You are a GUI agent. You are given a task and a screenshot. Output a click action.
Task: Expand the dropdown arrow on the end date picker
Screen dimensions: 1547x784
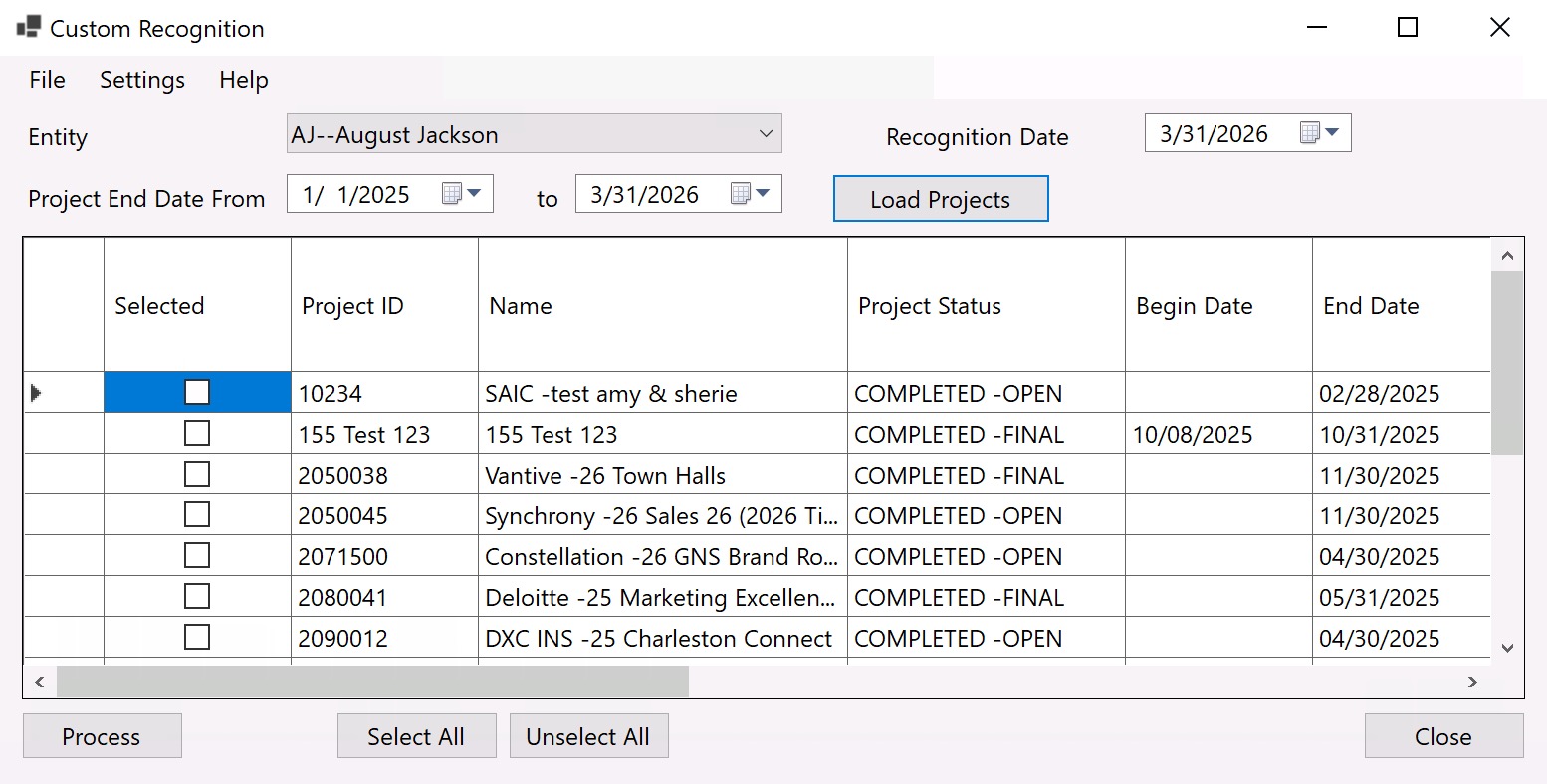pos(765,193)
